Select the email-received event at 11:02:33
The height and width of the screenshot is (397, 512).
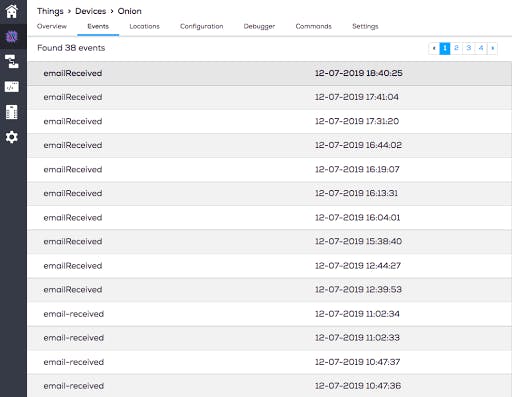point(270,338)
